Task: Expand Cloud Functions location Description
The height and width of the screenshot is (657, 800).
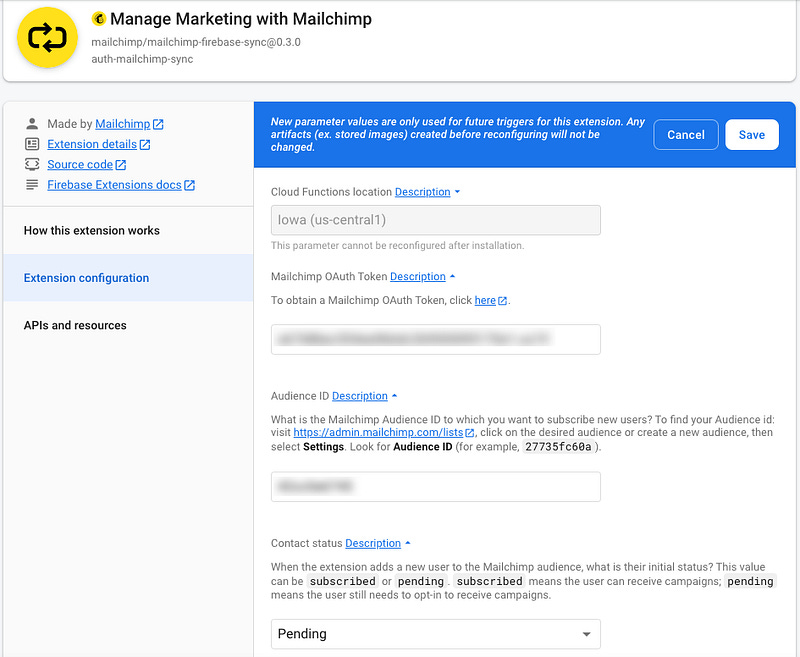Action: 422,192
